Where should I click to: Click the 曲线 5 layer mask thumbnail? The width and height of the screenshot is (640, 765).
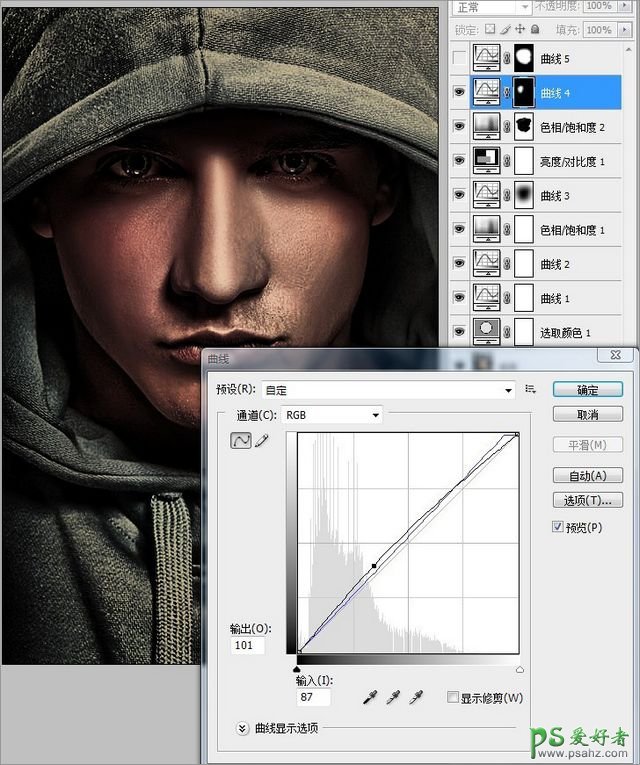[x=524, y=59]
